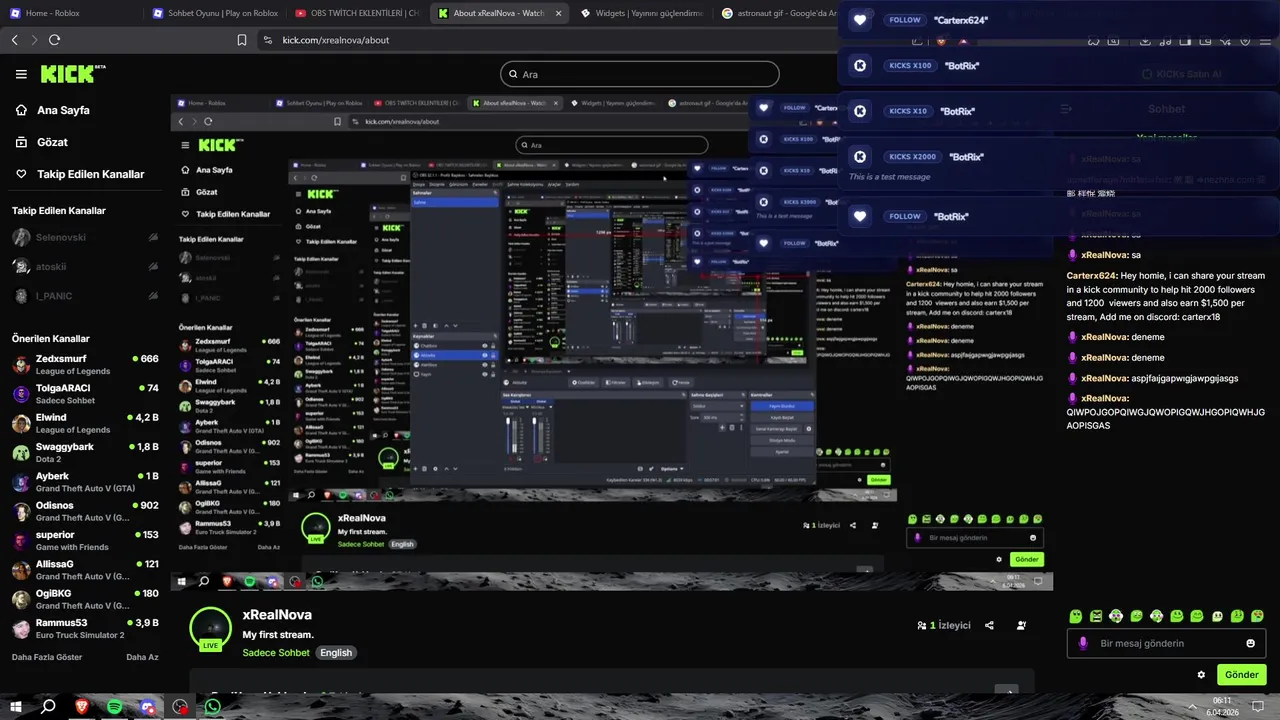This screenshot has width=1280, height=720.
Task: Focus the Ara search field
Action: 640,74
